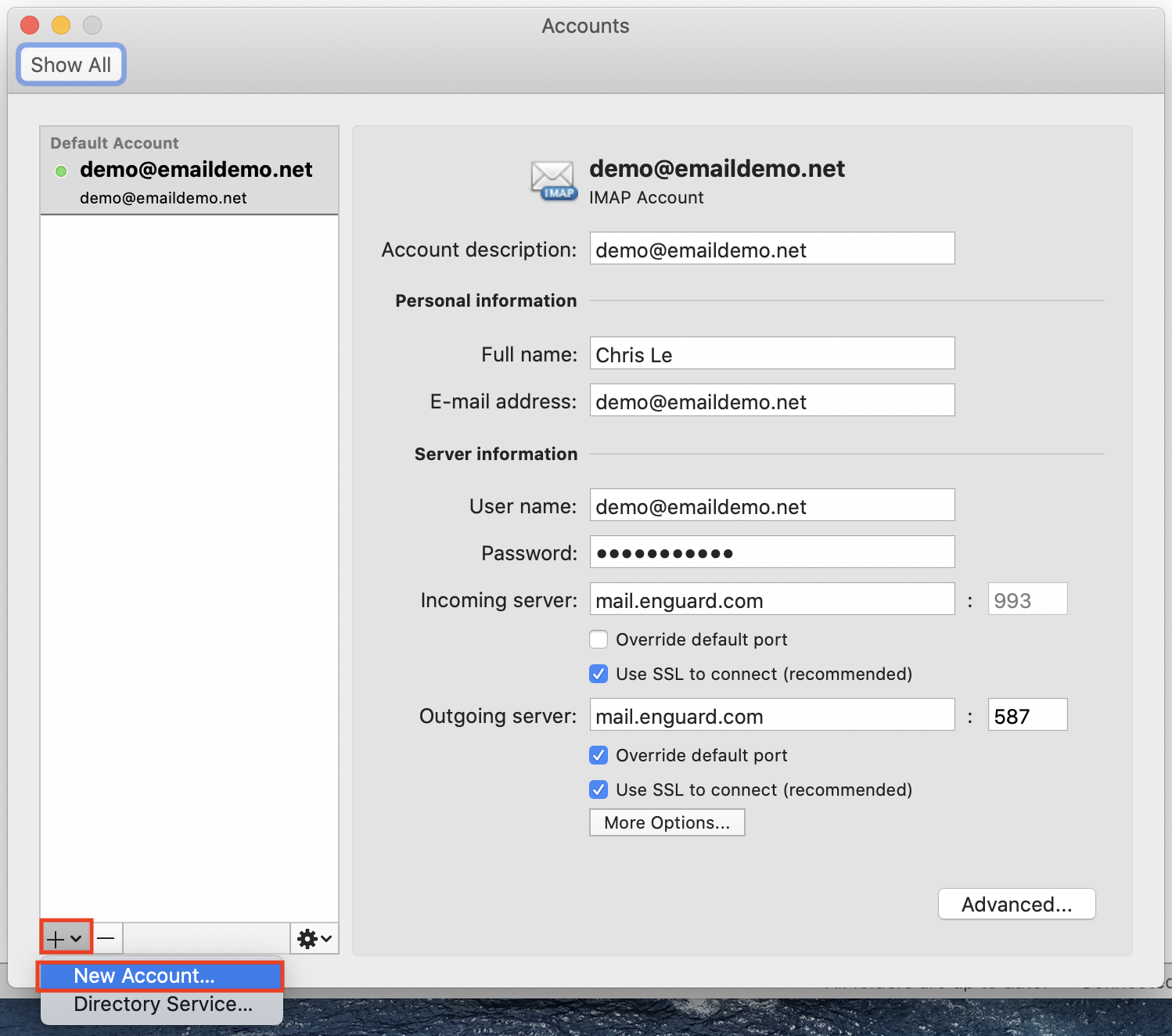
Task: Click the Incoming server field
Action: pyautogui.click(x=772, y=599)
